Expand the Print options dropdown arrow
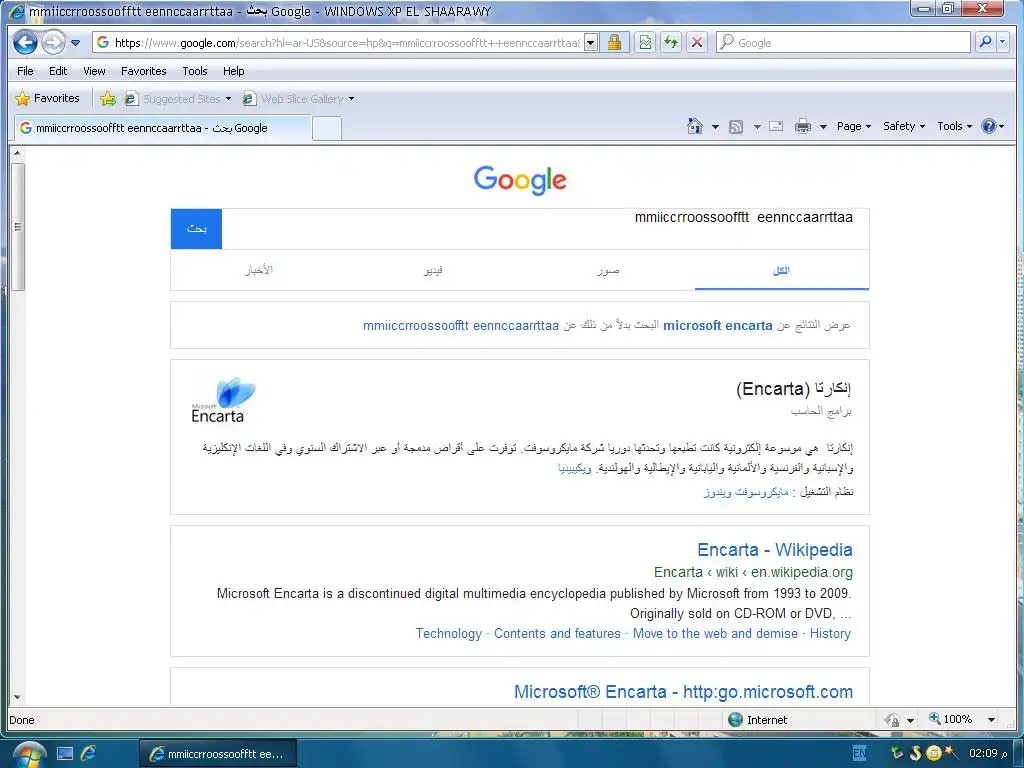The height and width of the screenshot is (768, 1024). (823, 127)
